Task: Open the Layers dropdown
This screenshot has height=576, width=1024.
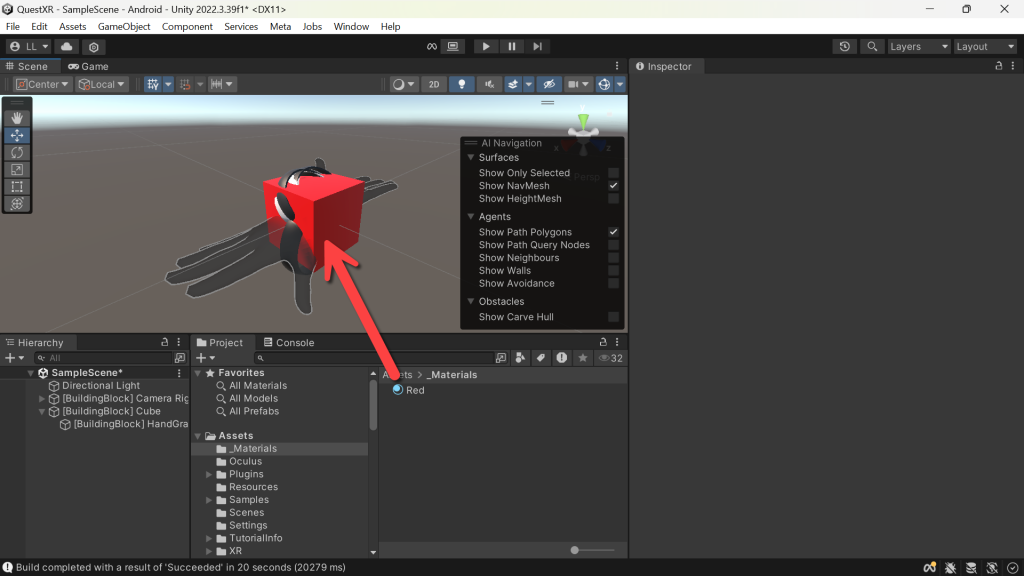Action: point(918,46)
